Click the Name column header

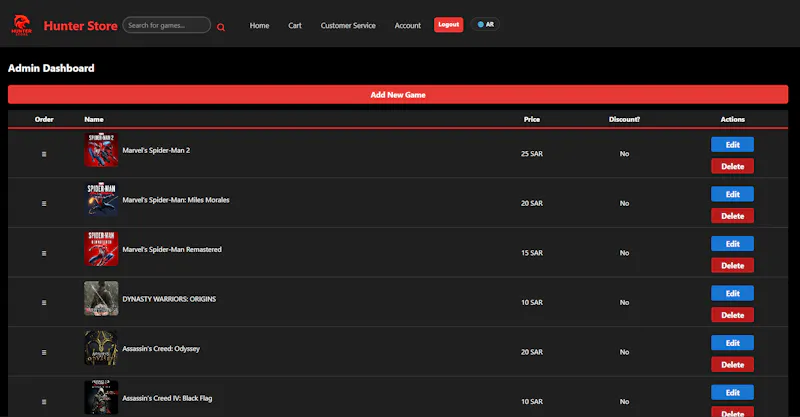click(x=94, y=119)
